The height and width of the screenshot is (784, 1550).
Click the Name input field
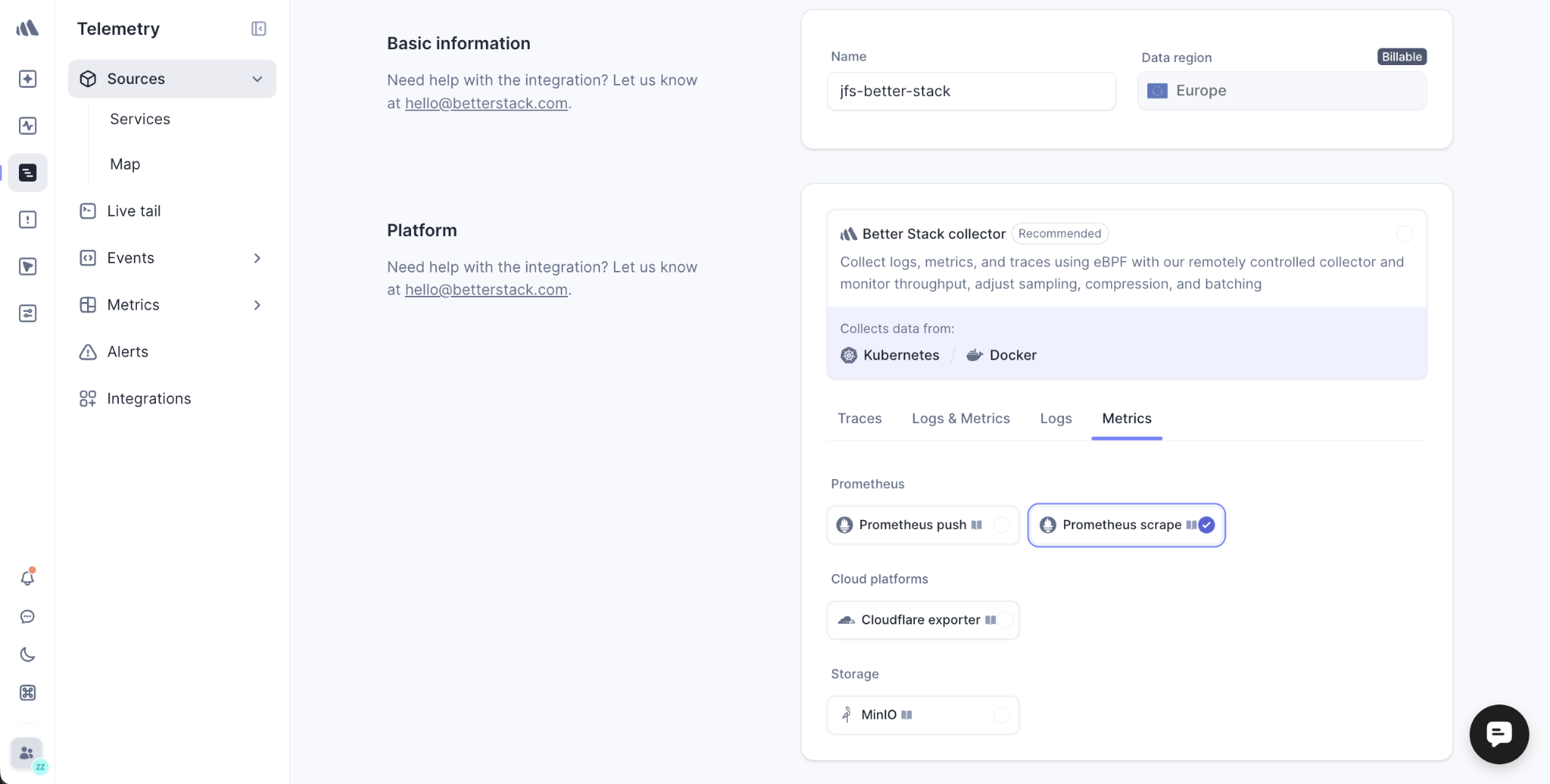pyautogui.click(x=971, y=91)
